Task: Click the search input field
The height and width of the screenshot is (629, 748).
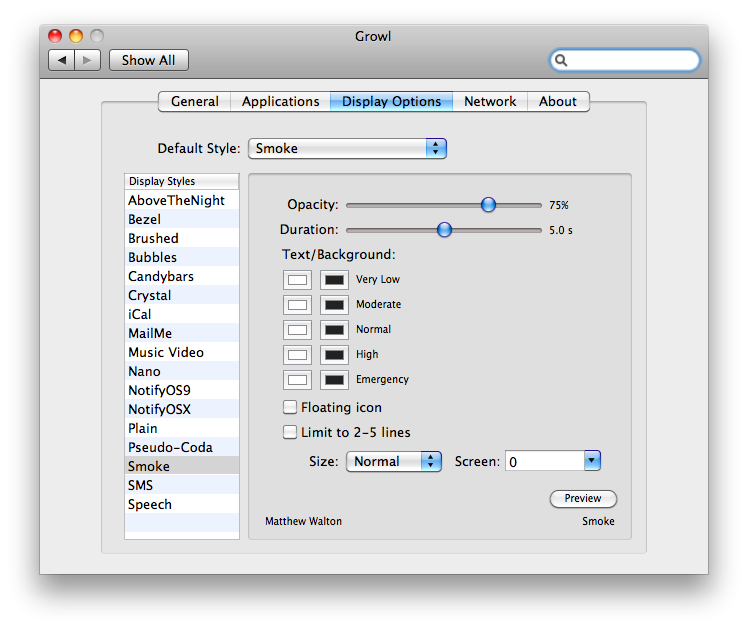Action: tap(632, 60)
